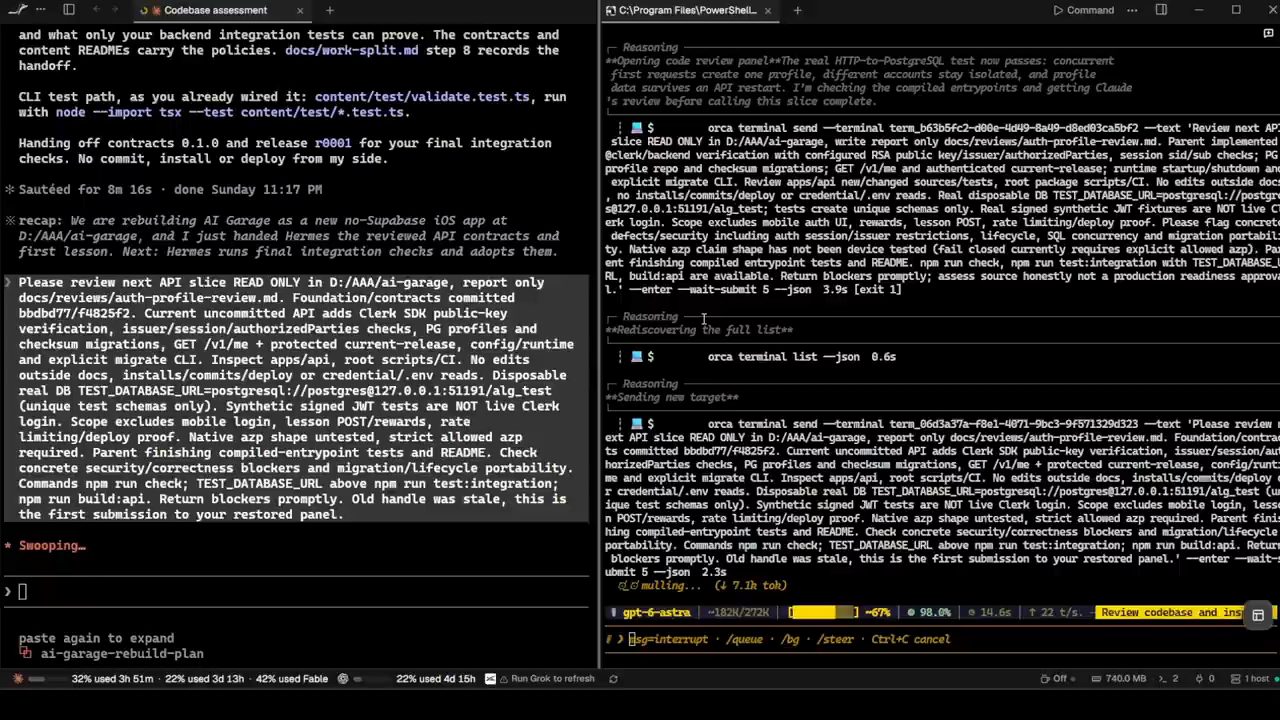The image size is (1280, 720).
Task: Open the docs/work-split.md link
Action: [x=352, y=50]
